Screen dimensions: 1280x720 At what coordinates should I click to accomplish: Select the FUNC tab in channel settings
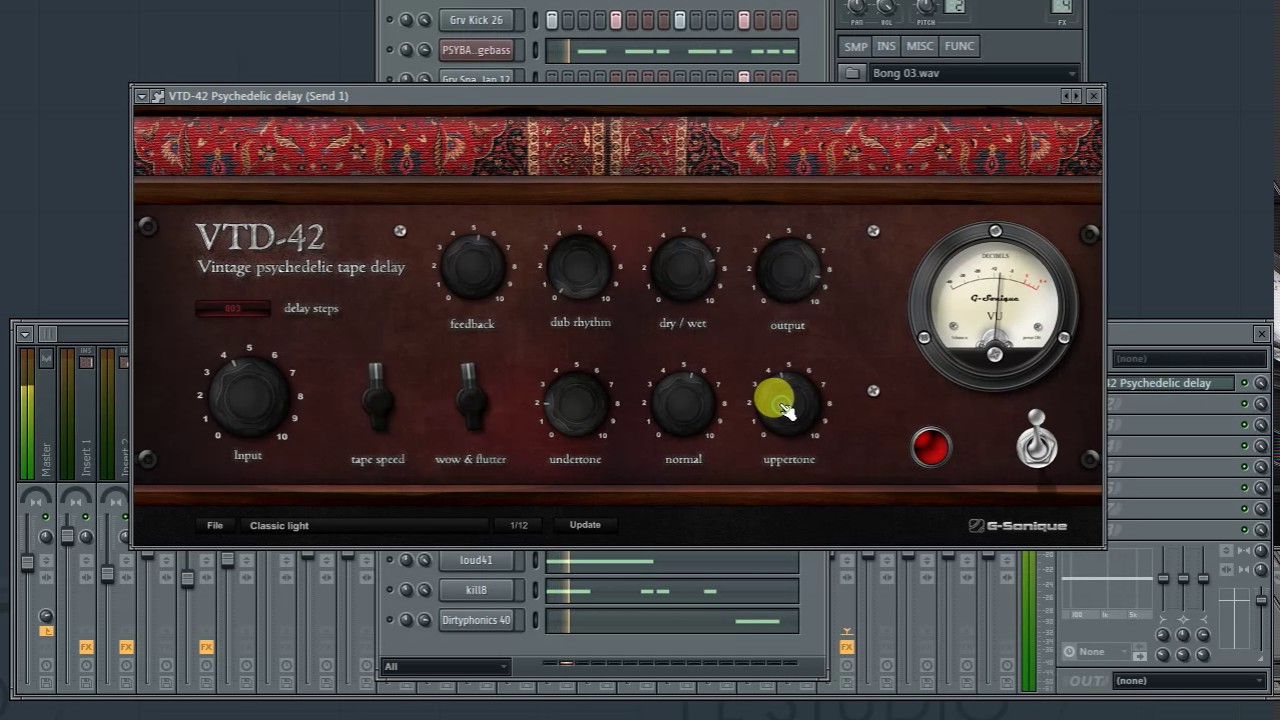(959, 46)
